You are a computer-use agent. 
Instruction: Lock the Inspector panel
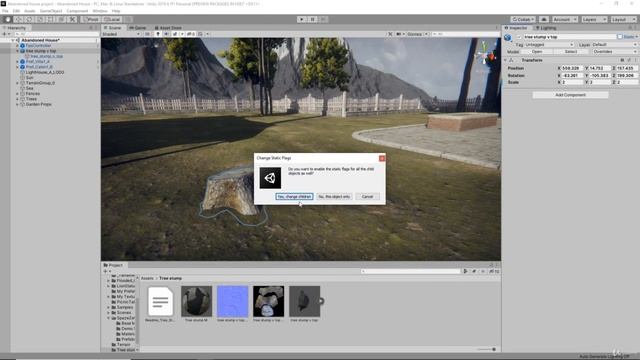tap(630, 28)
